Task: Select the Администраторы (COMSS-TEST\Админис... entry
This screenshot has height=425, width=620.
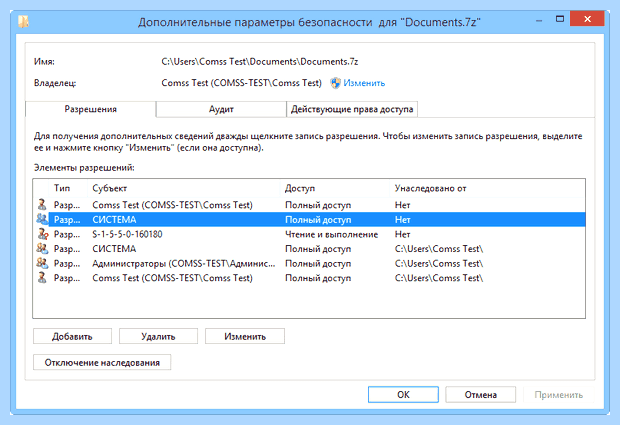Action: tap(309, 263)
